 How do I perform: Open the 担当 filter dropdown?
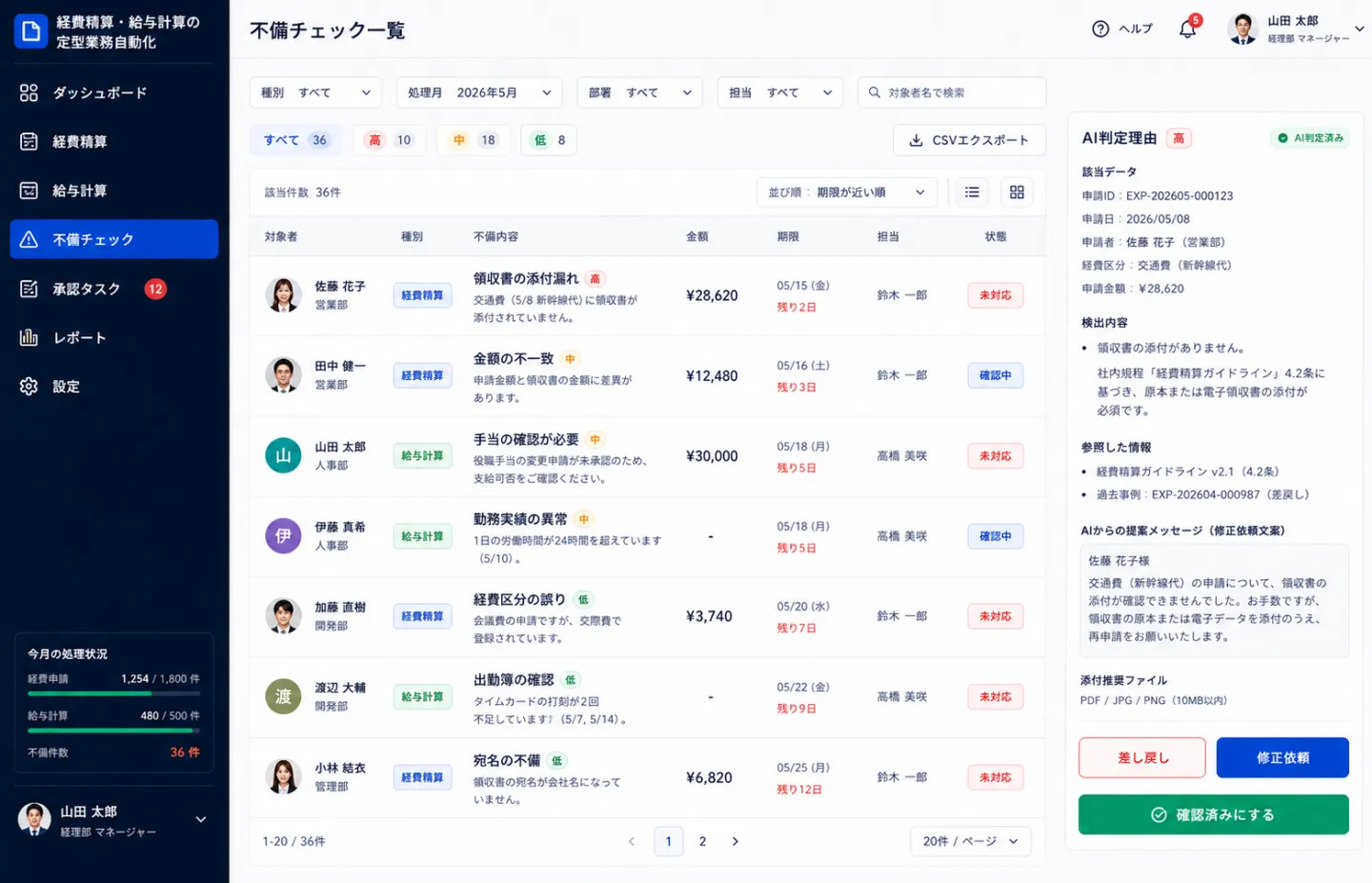[780, 92]
